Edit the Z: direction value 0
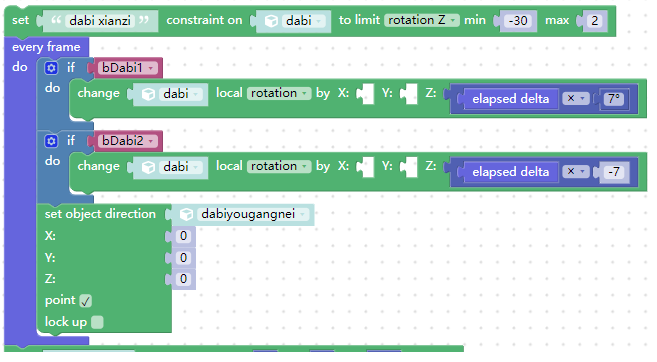 (183, 279)
